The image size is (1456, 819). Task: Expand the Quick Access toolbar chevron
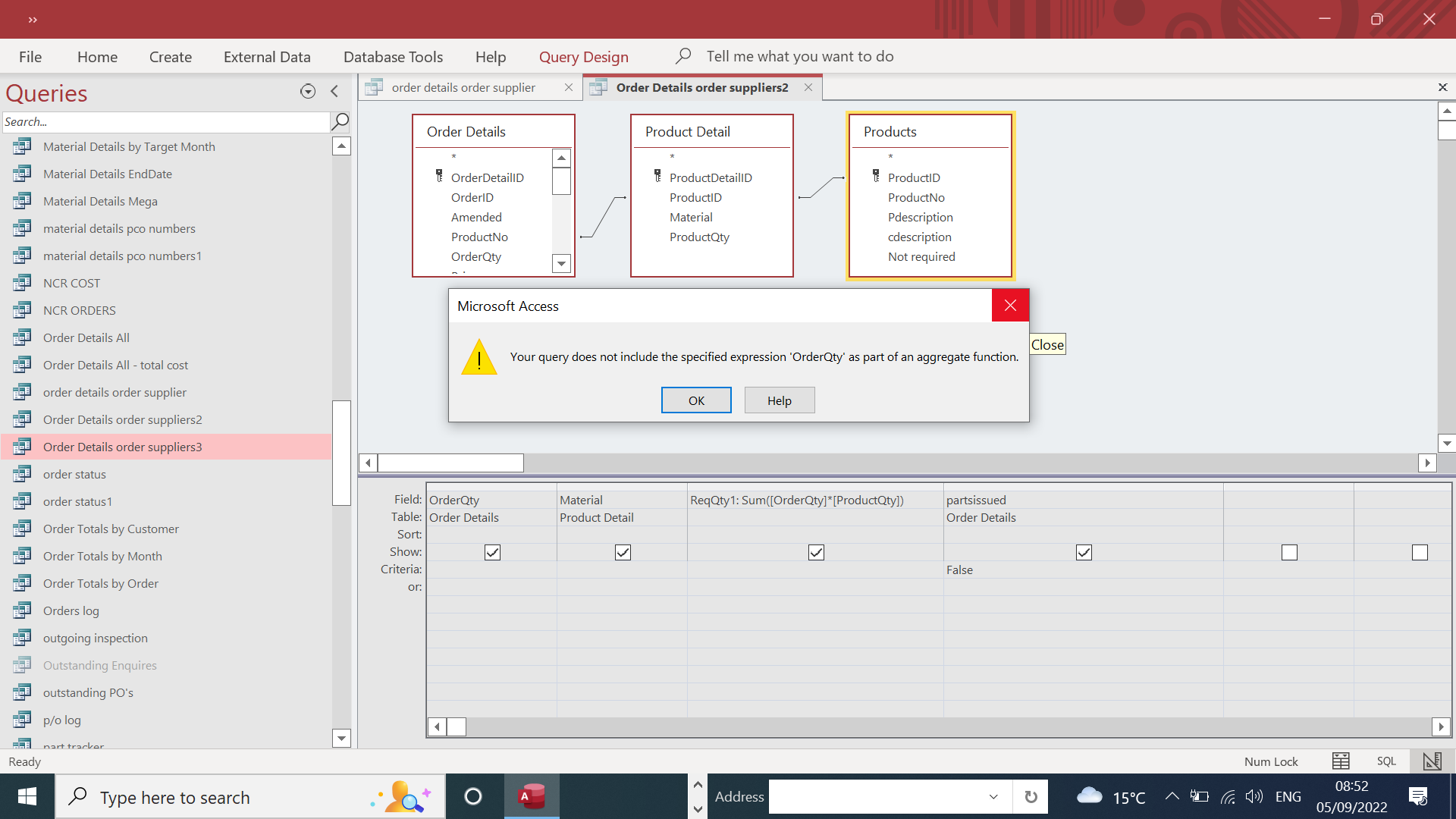33,20
